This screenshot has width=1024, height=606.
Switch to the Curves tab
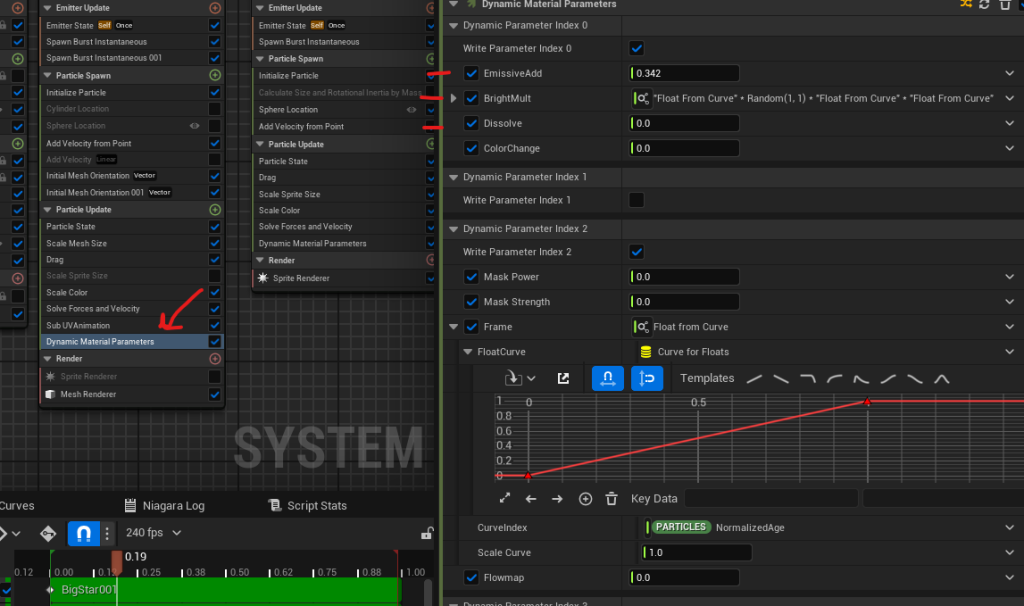pyautogui.click(x=17, y=505)
